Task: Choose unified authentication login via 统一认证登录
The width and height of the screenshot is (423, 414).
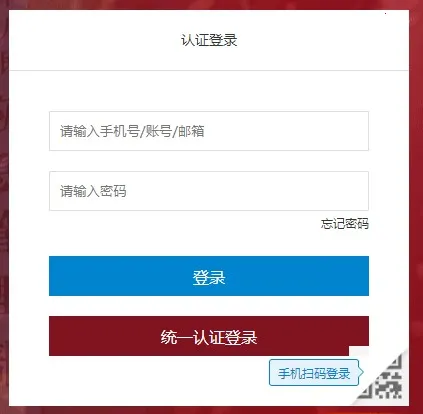Action: coord(209,336)
